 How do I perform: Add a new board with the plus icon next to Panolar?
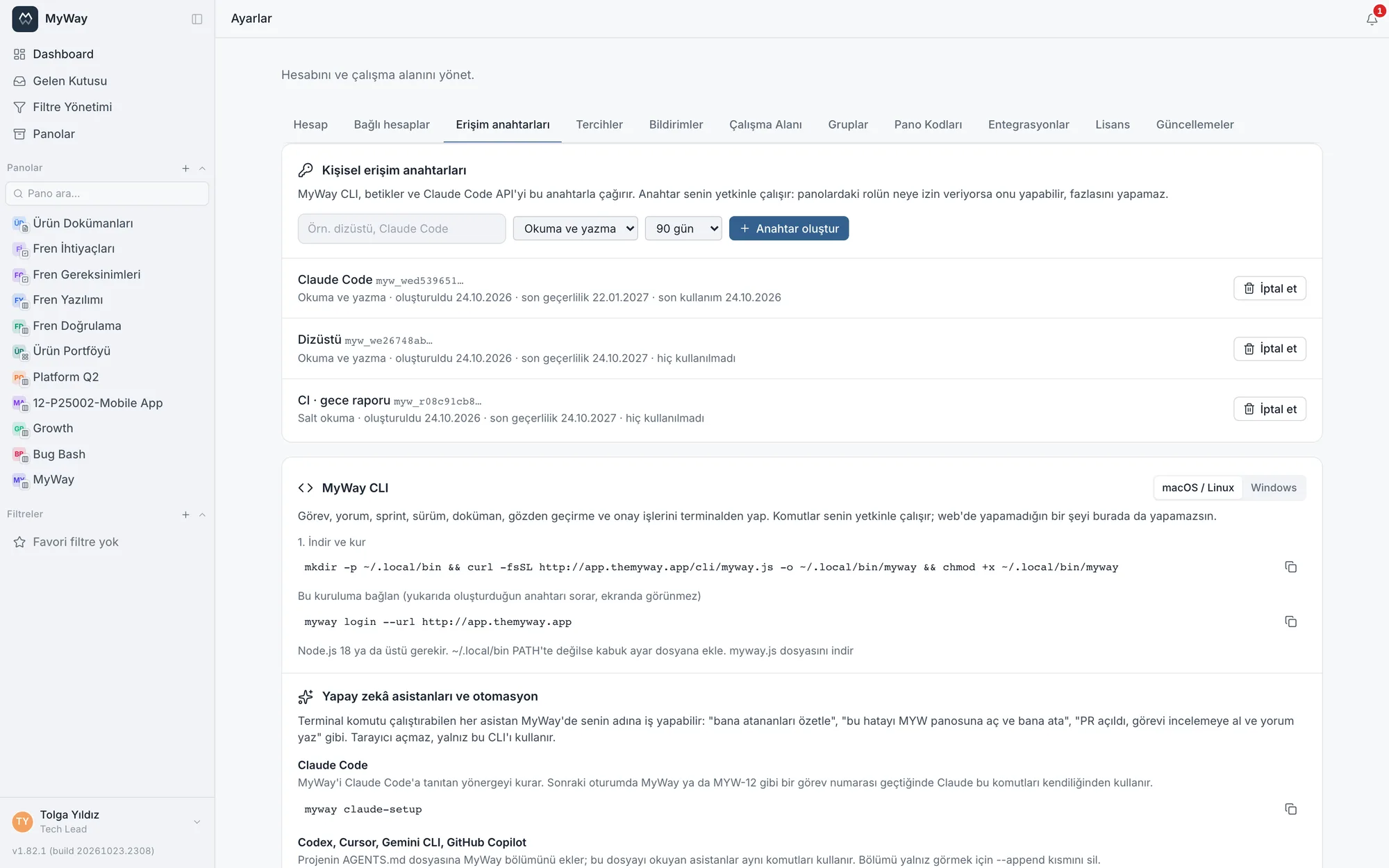point(185,168)
